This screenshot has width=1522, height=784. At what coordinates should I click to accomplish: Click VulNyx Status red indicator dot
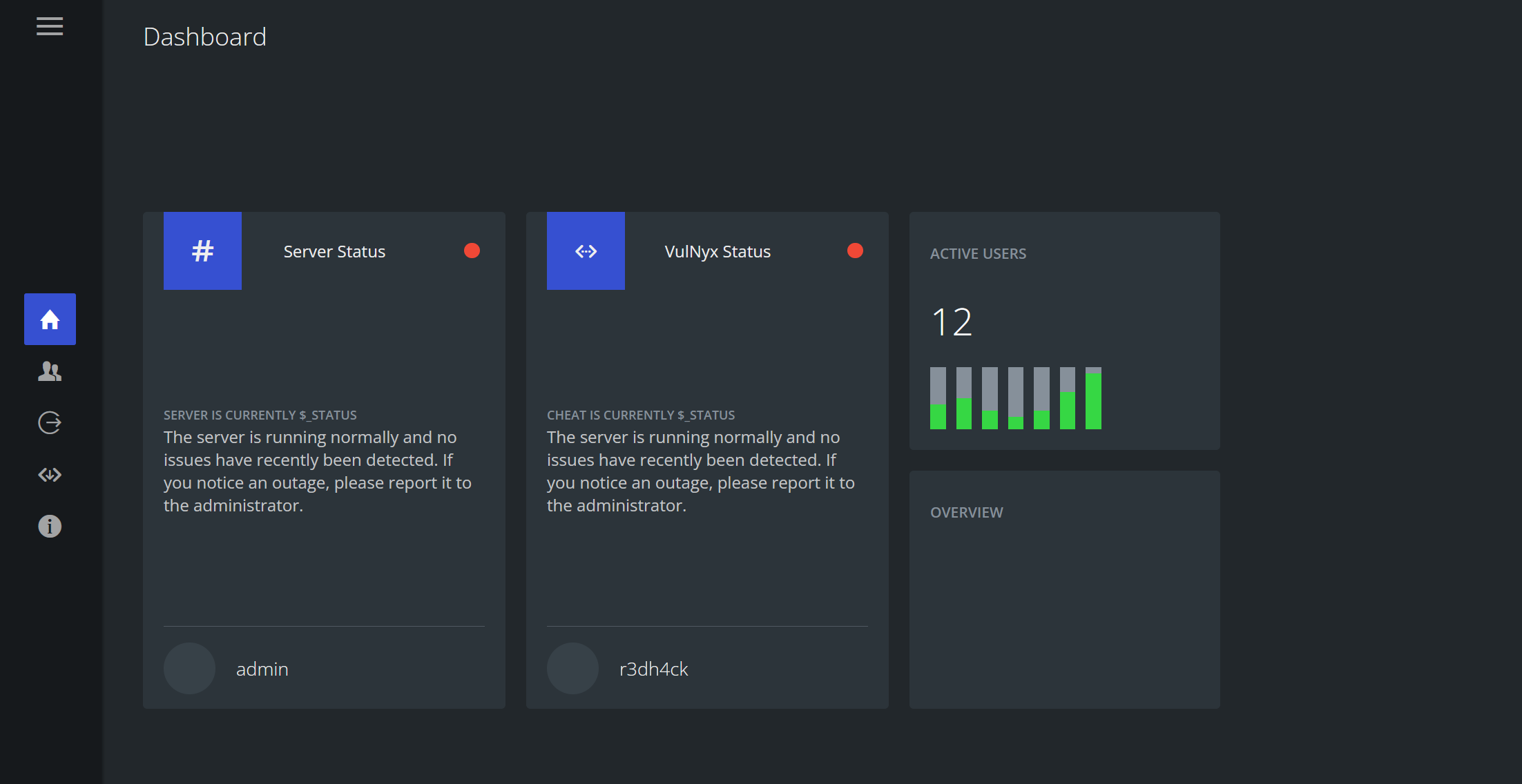click(x=855, y=251)
